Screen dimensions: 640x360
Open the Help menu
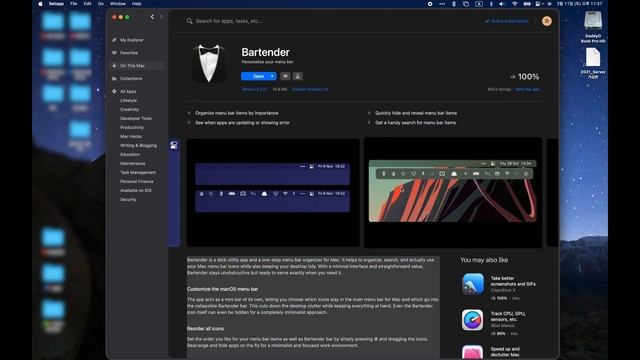point(136,4)
